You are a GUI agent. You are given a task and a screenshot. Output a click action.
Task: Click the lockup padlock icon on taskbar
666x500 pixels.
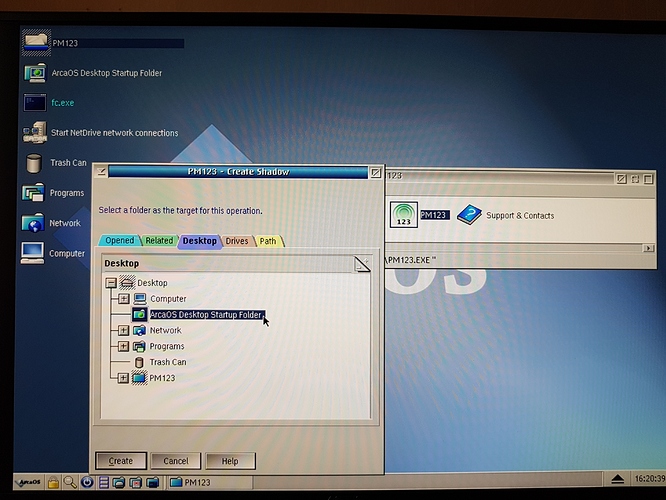(x=53, y=483)
